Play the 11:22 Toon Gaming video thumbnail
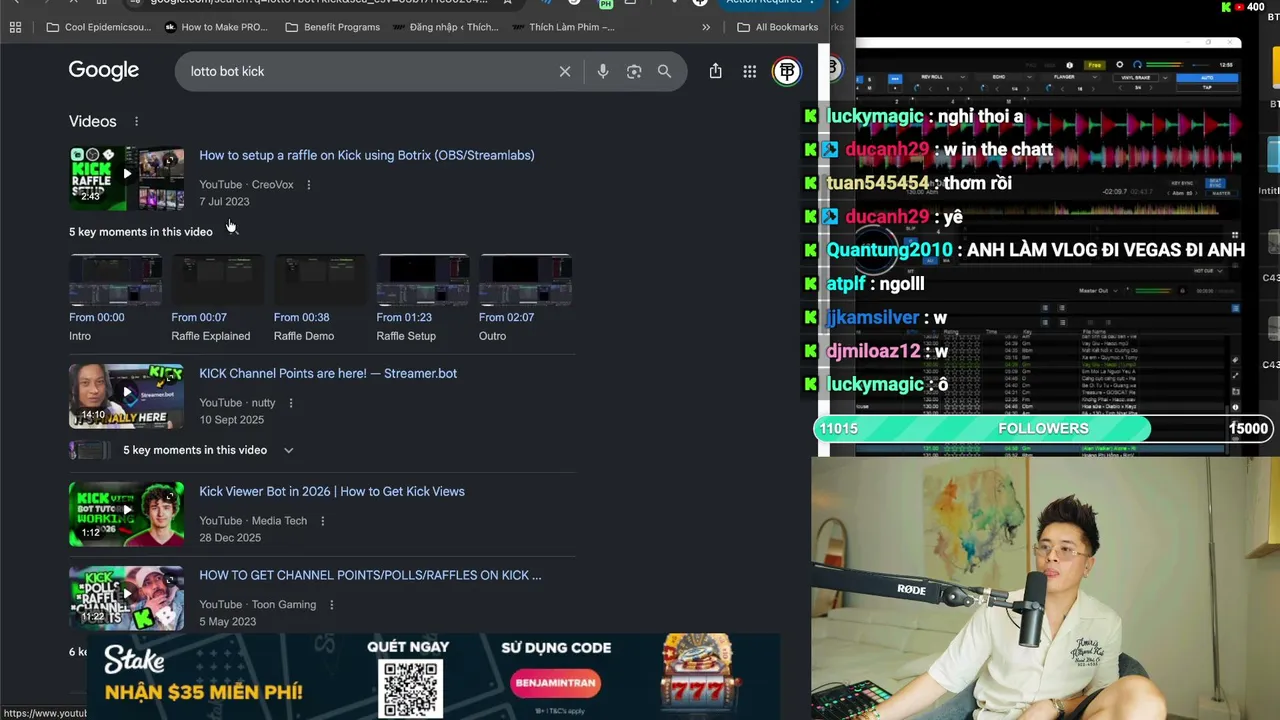The image size is (1280, 720). [126, 598]
